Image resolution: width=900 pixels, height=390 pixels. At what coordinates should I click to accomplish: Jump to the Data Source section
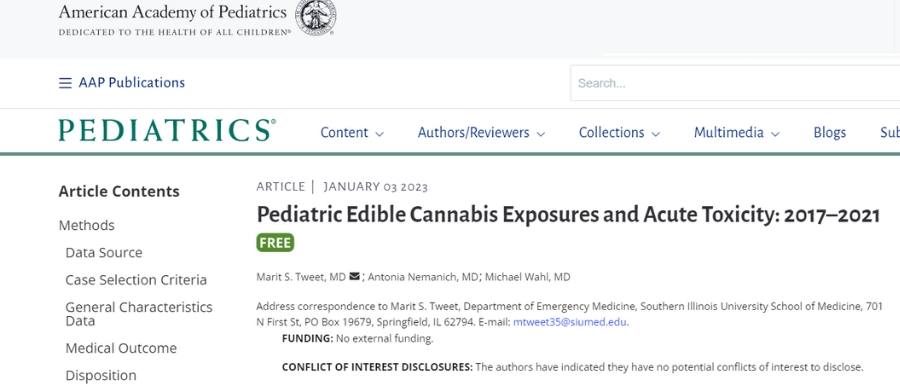point(104,253)
